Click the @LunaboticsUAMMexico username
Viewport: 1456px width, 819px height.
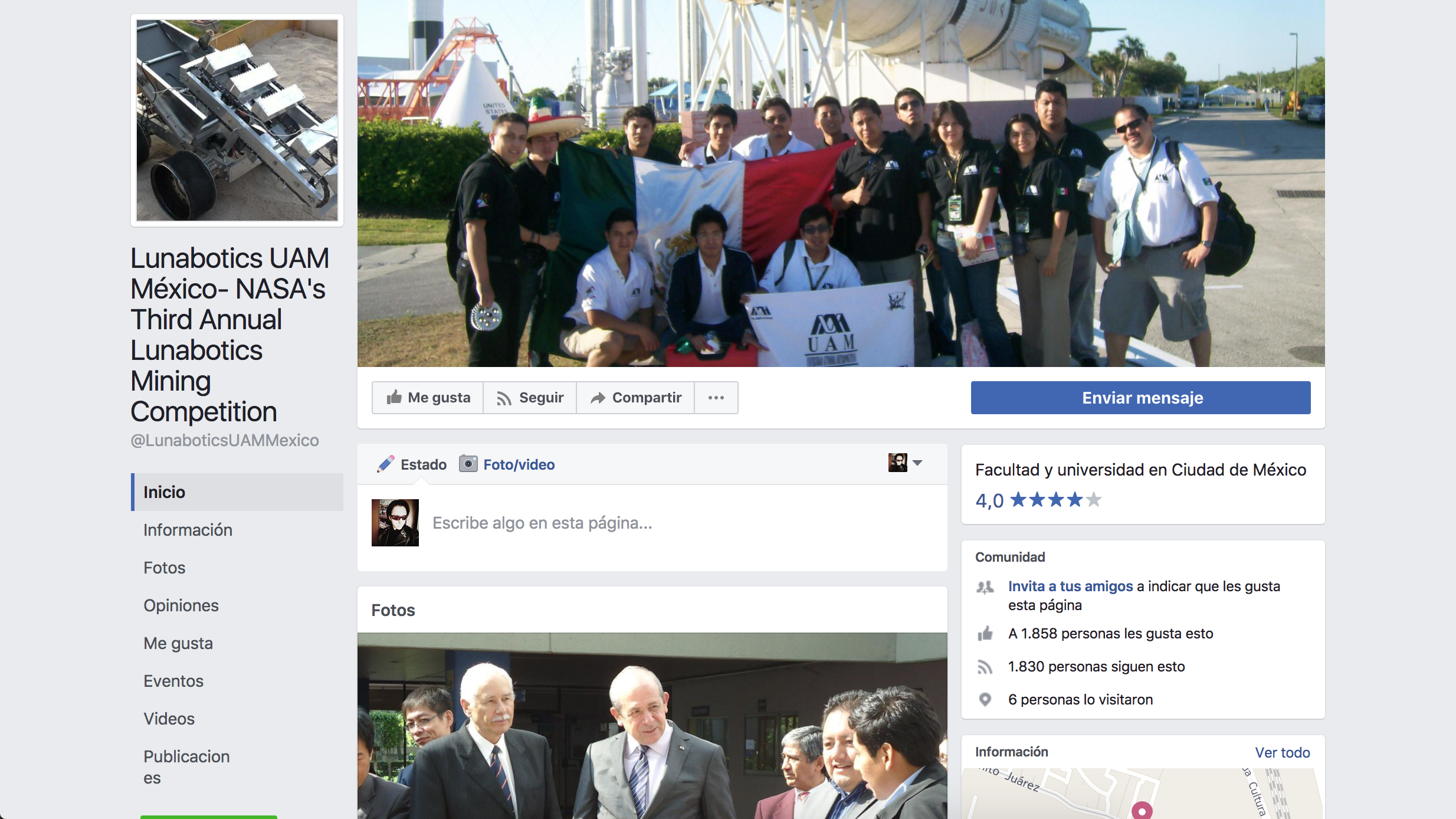(x=225, y=441)
